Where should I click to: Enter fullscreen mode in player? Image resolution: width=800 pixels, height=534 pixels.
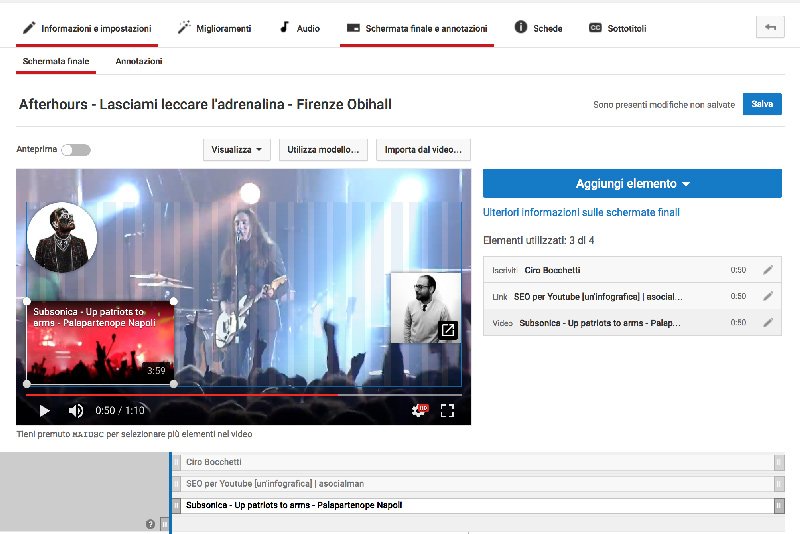(x=447, y=411)
